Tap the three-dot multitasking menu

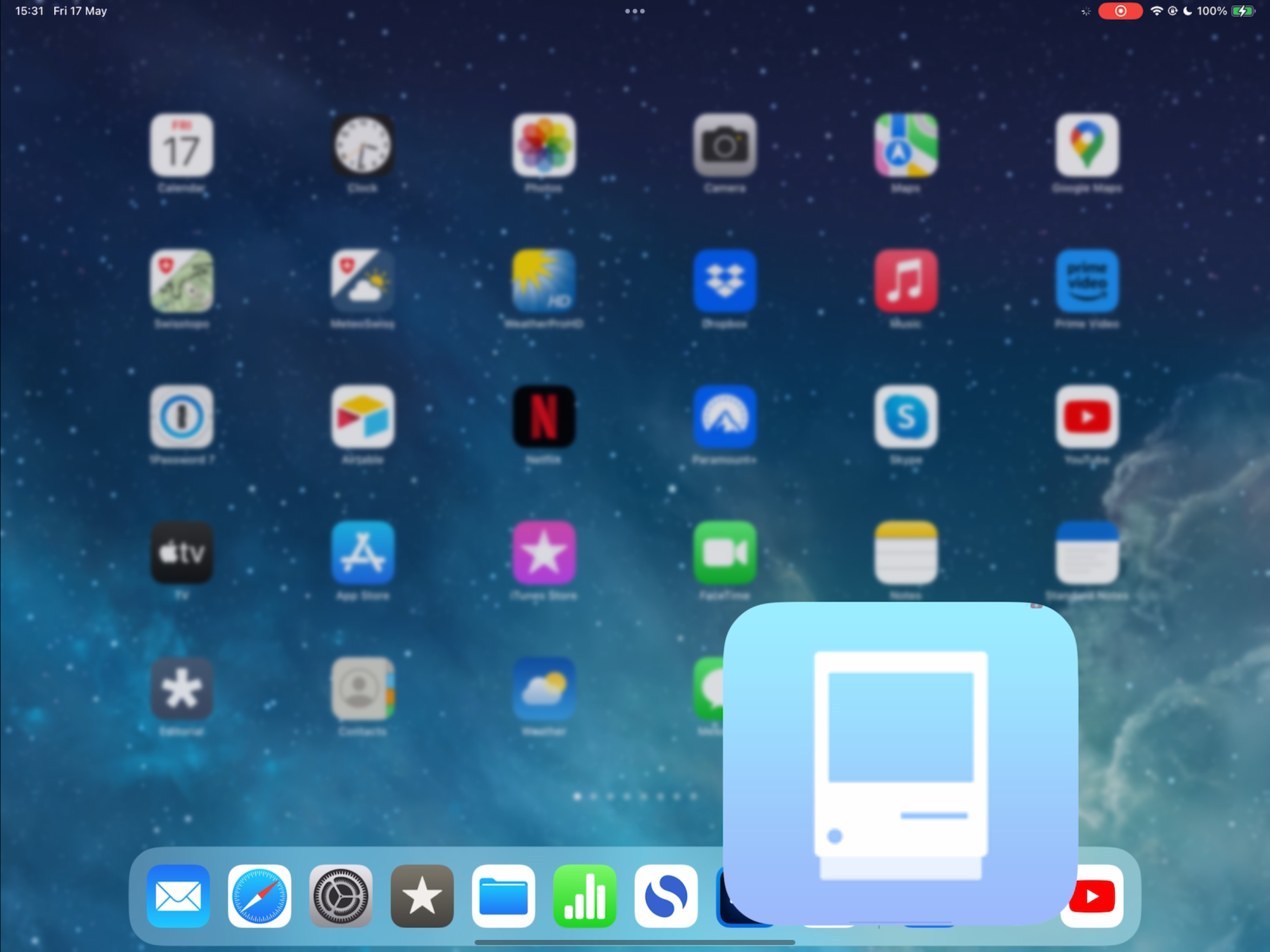coord(634,11)
